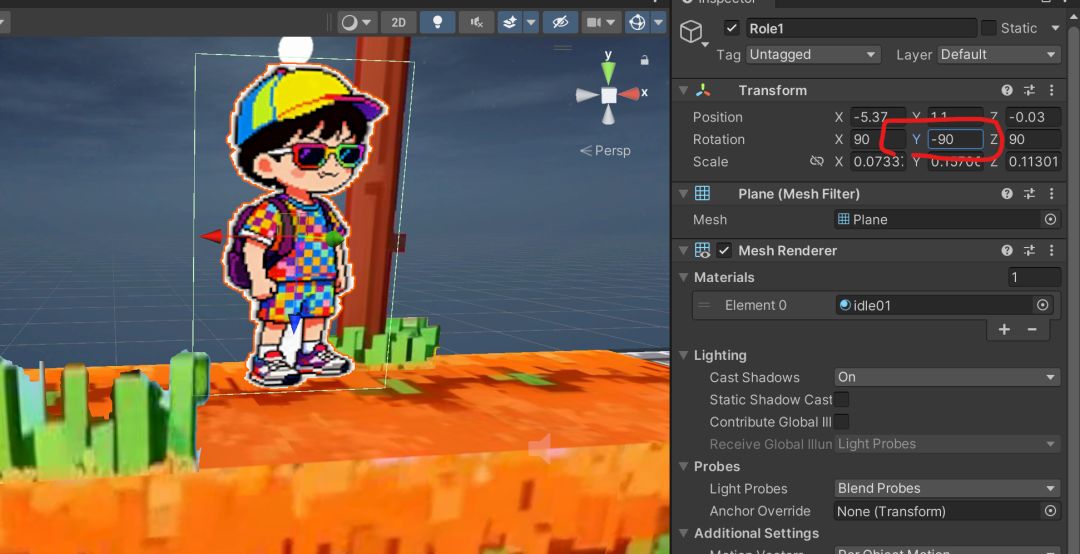Open the Cast Shadows dropdown
Image resolution: width=1080 pixels, height=554 pixels.
click(946, 377)
